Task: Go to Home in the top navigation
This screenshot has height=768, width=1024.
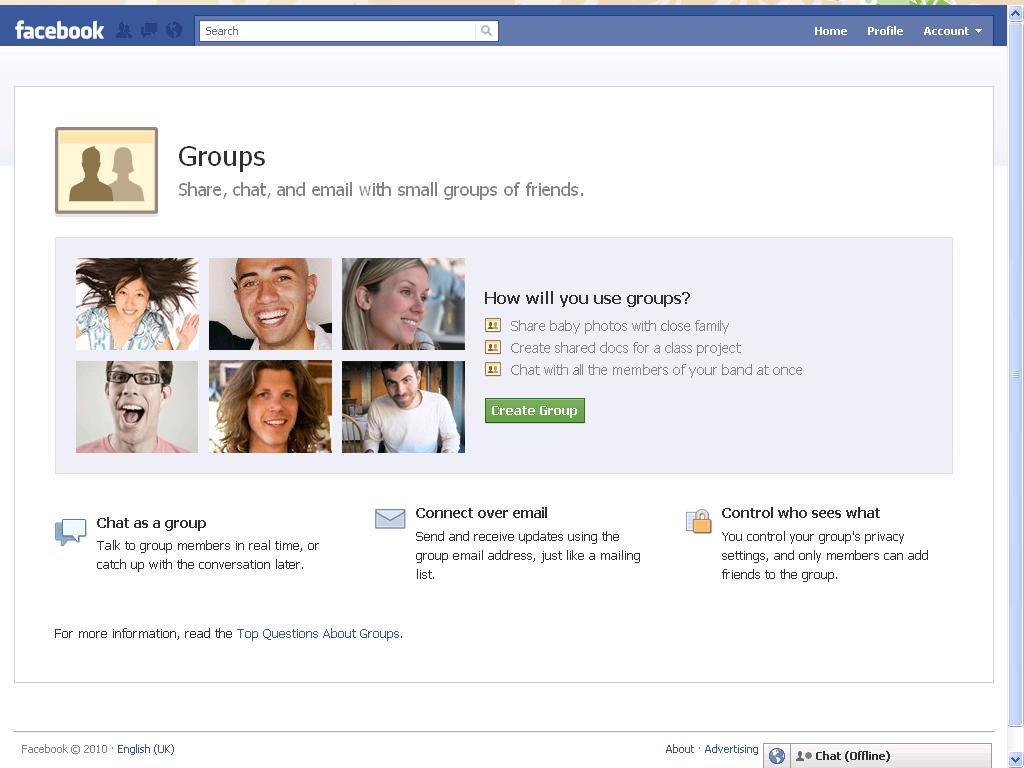Action: click(830, 31)
